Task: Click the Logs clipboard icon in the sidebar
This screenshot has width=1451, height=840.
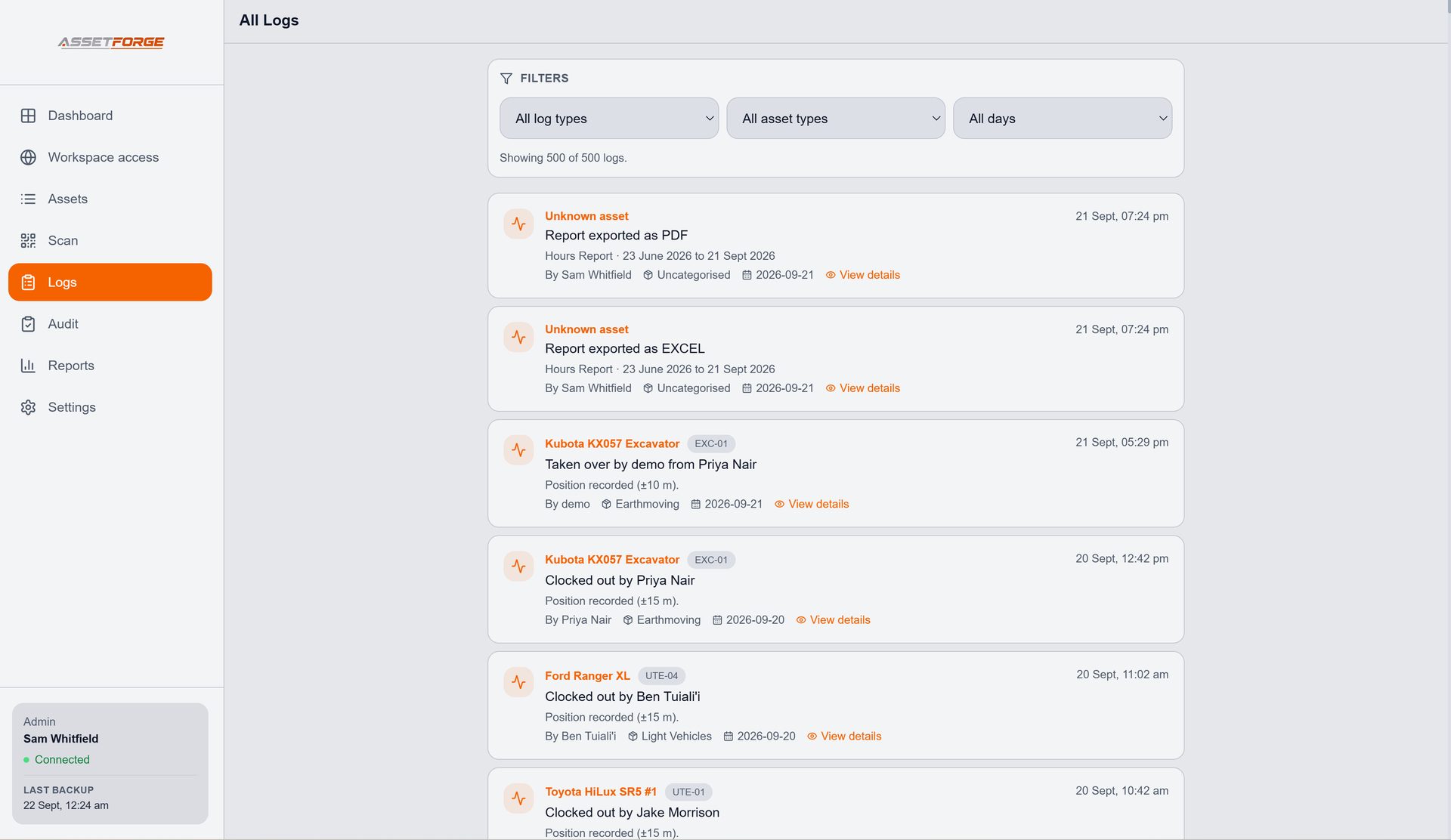Action: 28,283
